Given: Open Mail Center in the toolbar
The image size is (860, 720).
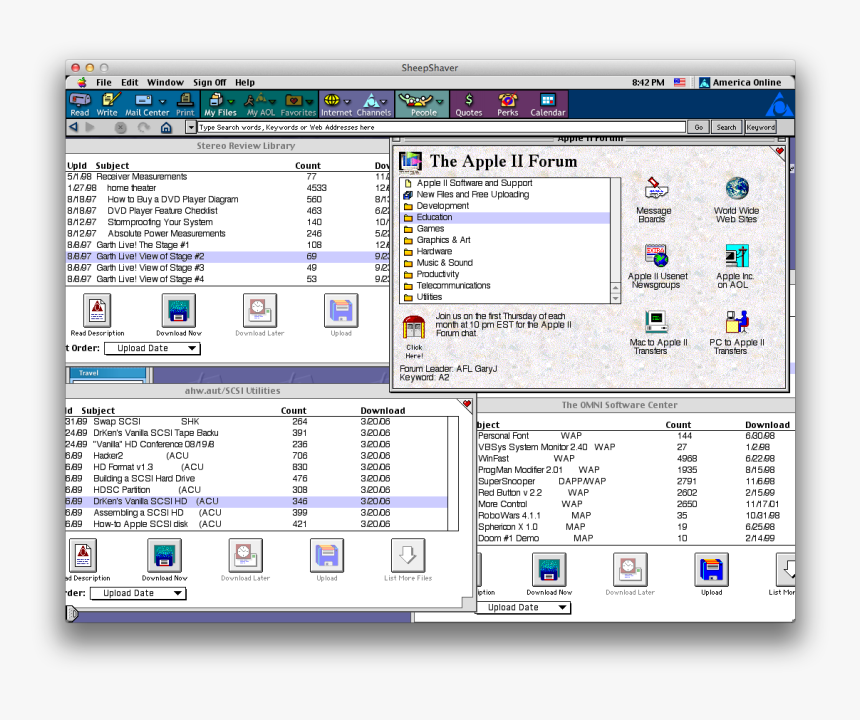Looking at the screenshot, I should click(147, 104).
